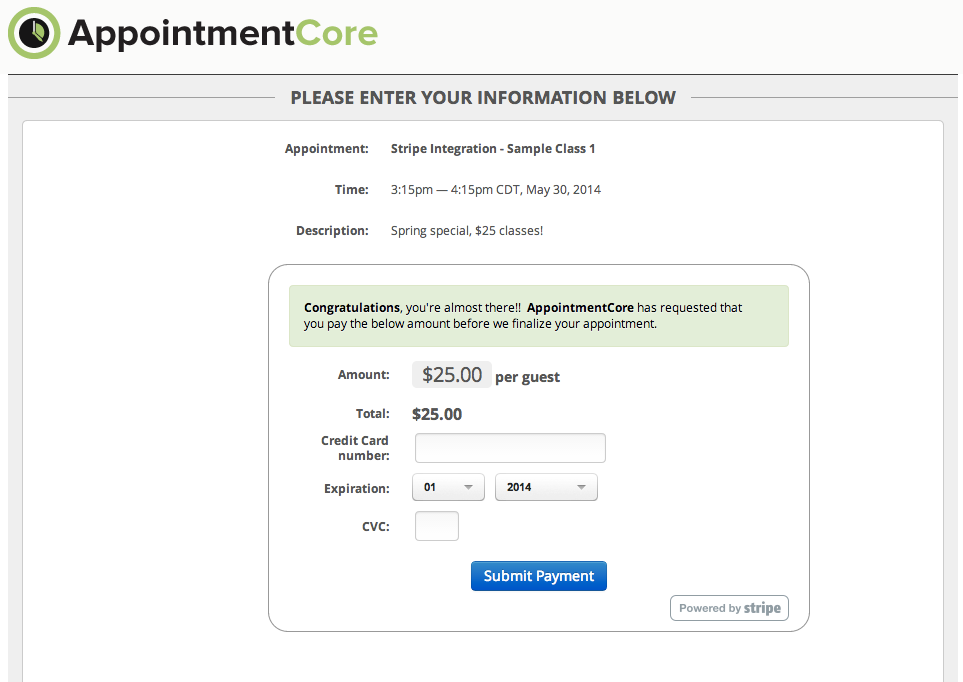Image resolution: width=963 pixels, height=682 pixels.
Task: Click the AppointmentCore brand name text
Action: [x=223, y=33]
